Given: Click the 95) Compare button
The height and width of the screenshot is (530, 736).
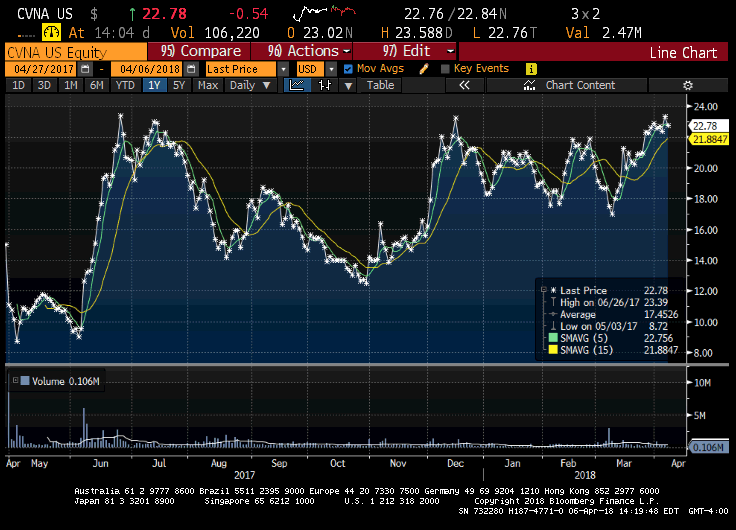Looking at the screenshot, I should click(x=199, y=51).
